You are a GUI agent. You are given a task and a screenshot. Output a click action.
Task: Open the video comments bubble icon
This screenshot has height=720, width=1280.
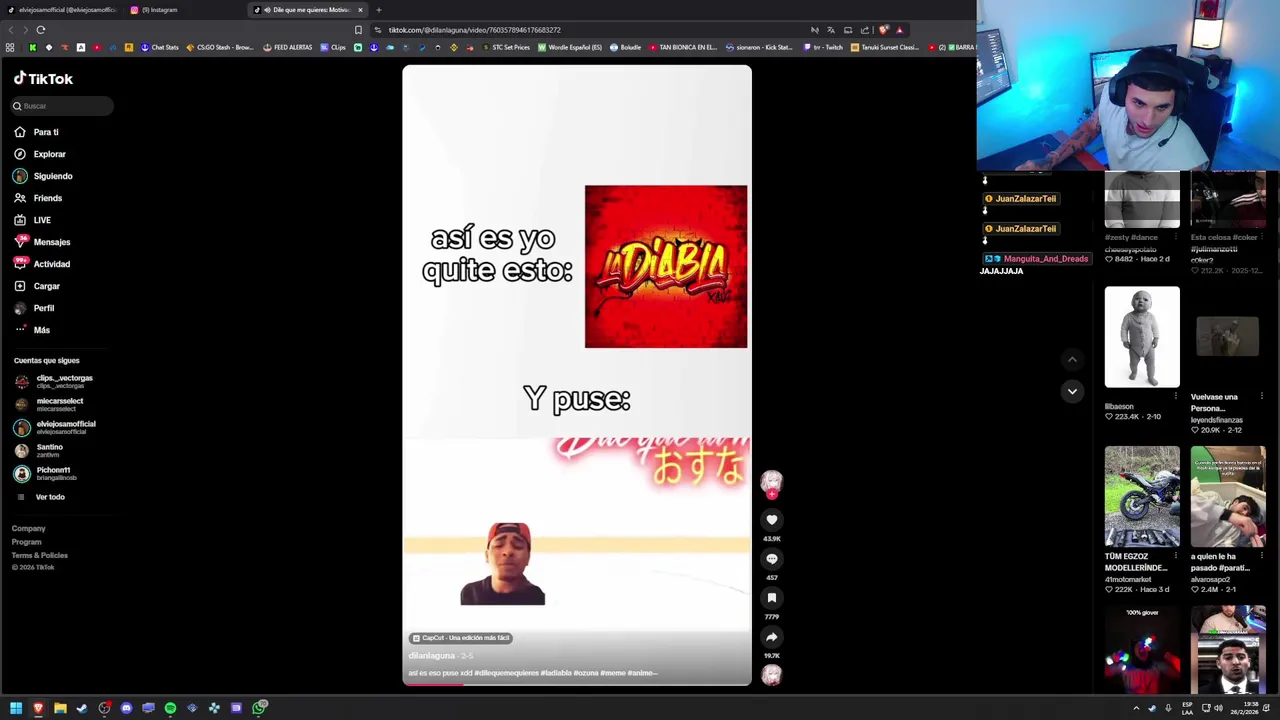[771, 559]
